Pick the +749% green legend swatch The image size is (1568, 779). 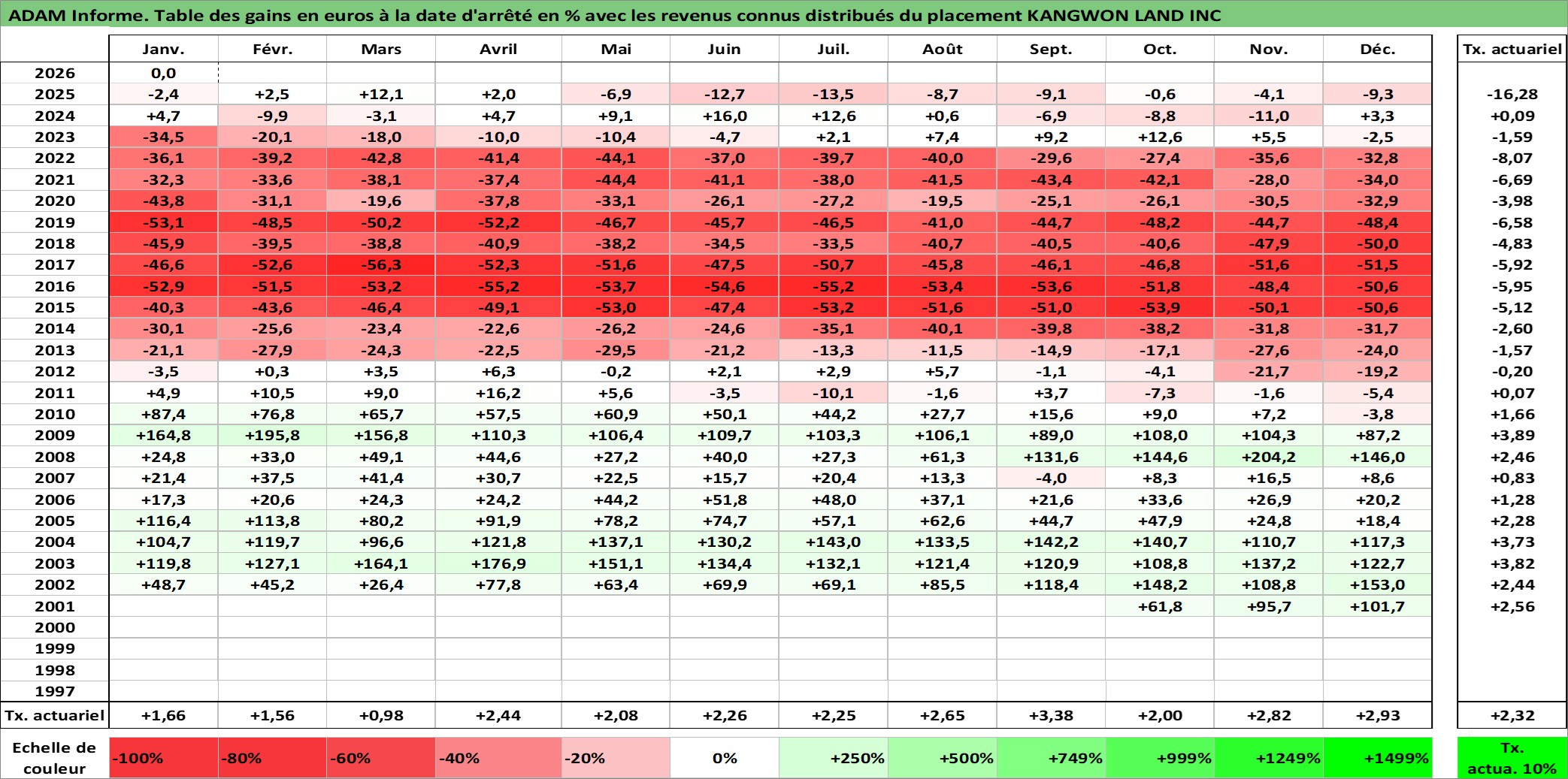(x=1052, y=758)
